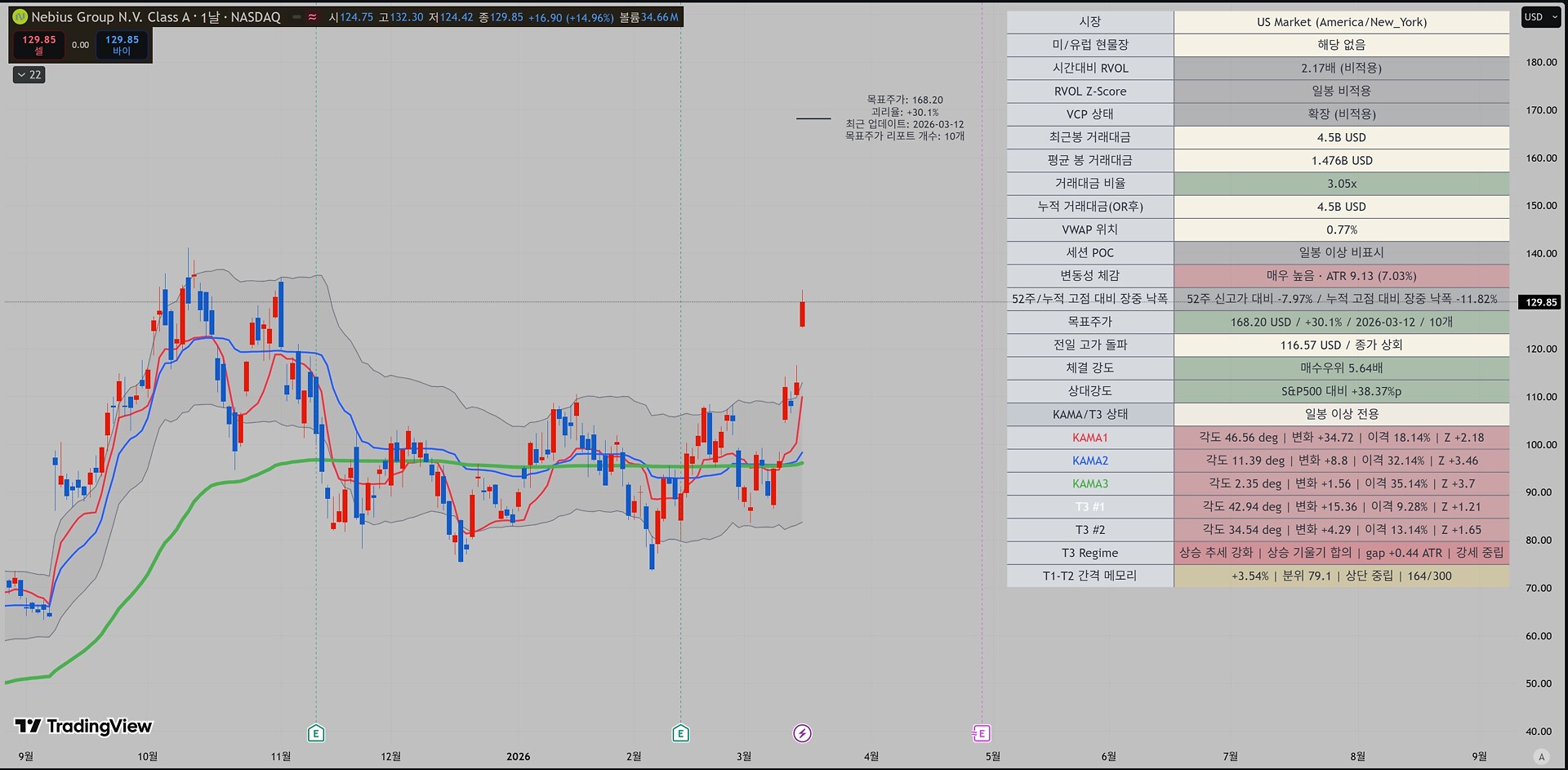
Task: Click the 매수우위 5.64배 cell
Action: click(1341, 368)
